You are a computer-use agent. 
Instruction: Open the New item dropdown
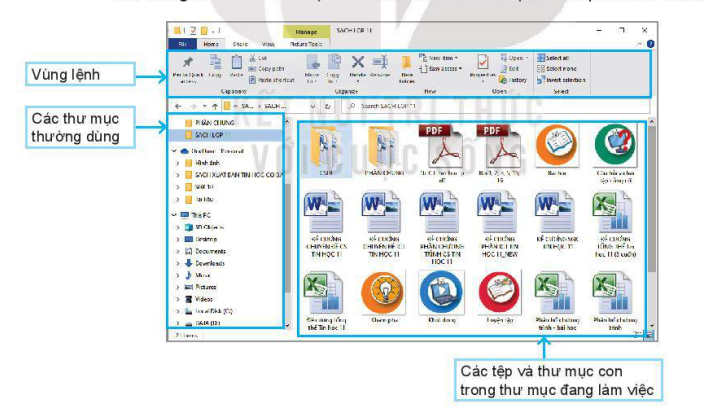click(439, 58)
